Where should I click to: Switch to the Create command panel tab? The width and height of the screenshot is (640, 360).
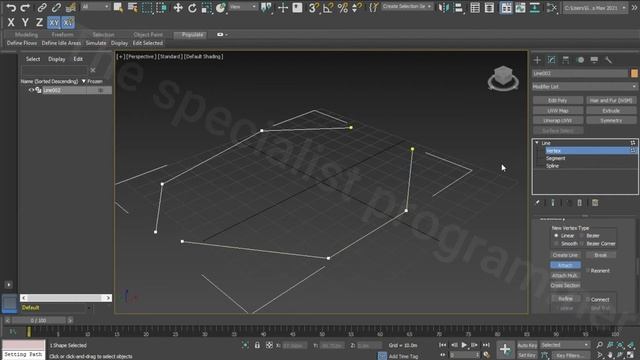click(537, 60)
